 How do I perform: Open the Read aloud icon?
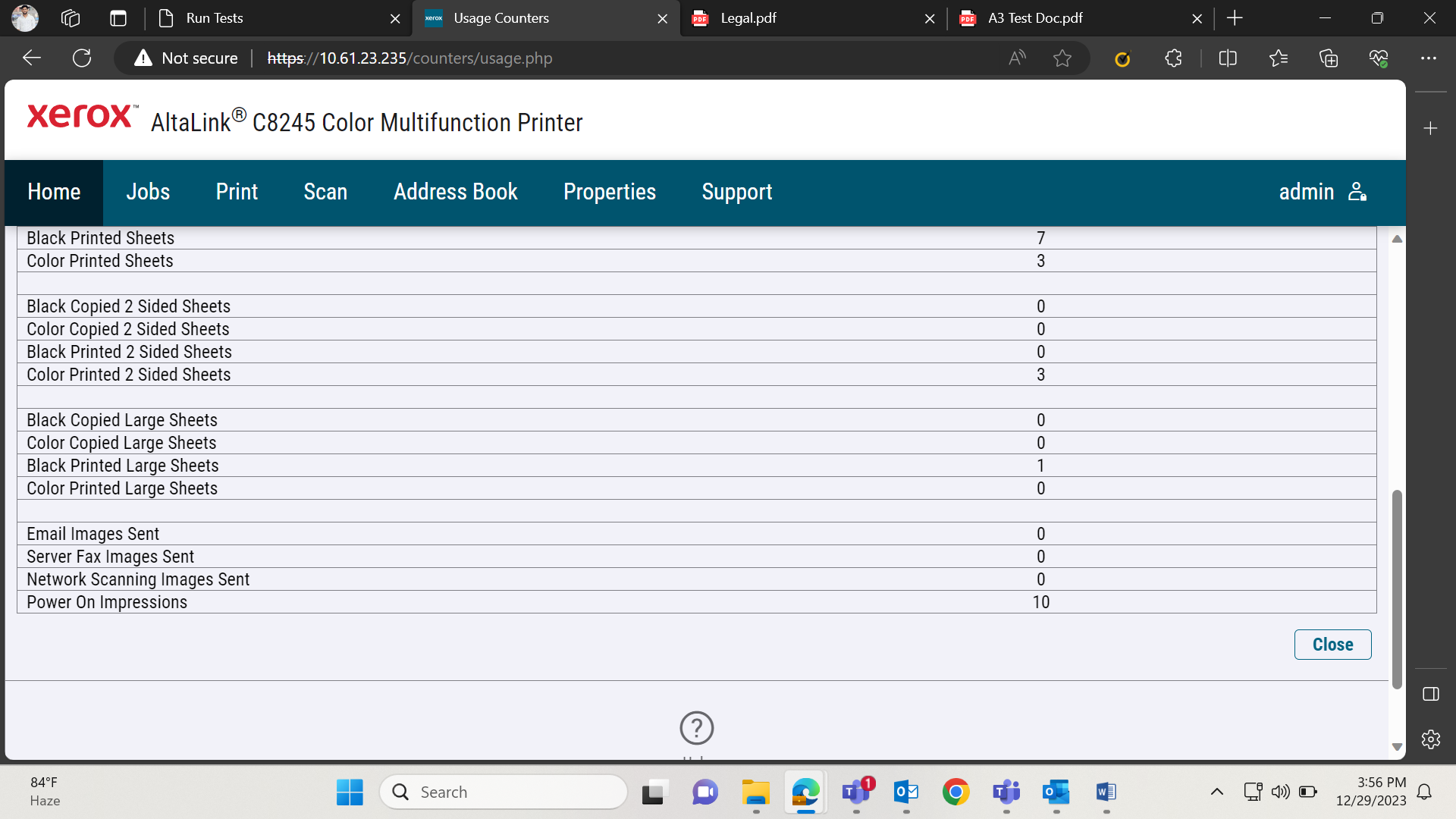click(1017, 58)
